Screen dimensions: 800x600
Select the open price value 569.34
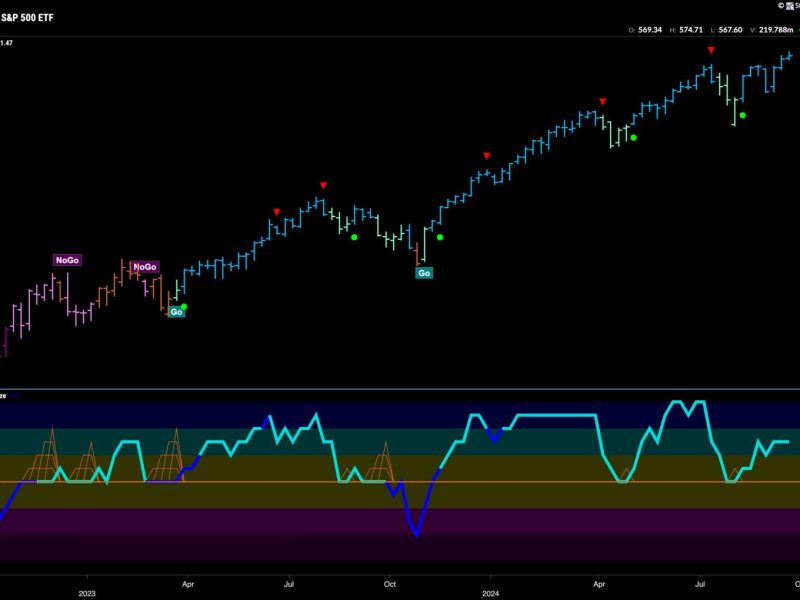(650, 30)
